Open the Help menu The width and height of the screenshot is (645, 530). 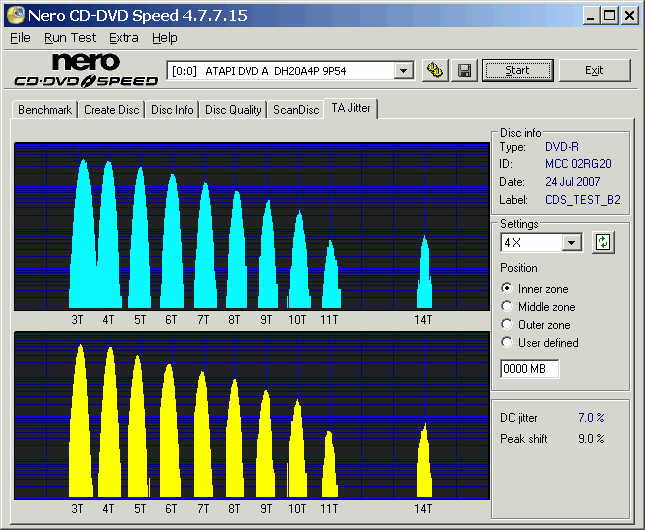coord(164,38)
